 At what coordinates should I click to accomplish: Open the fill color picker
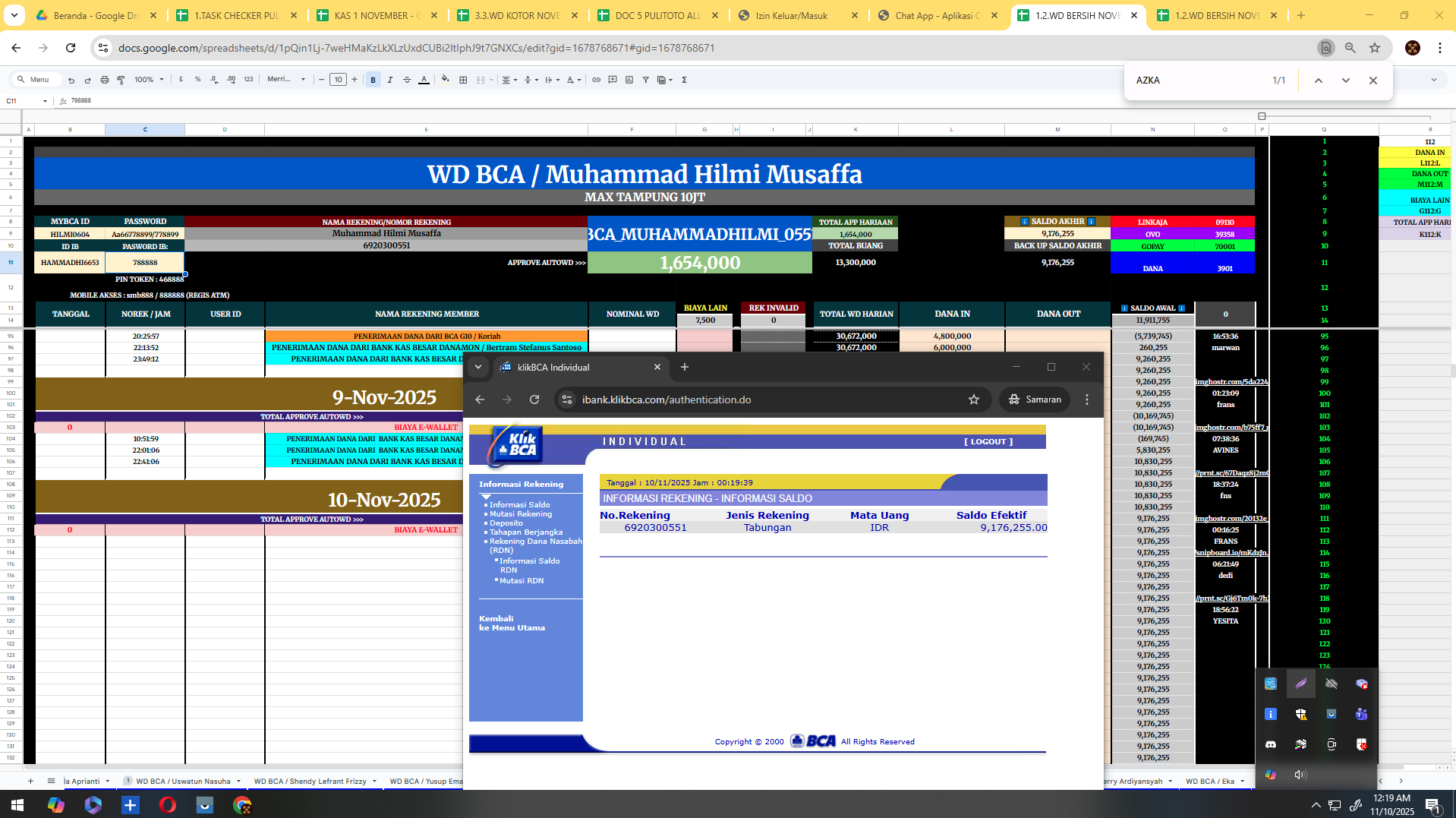click(446, 80)
